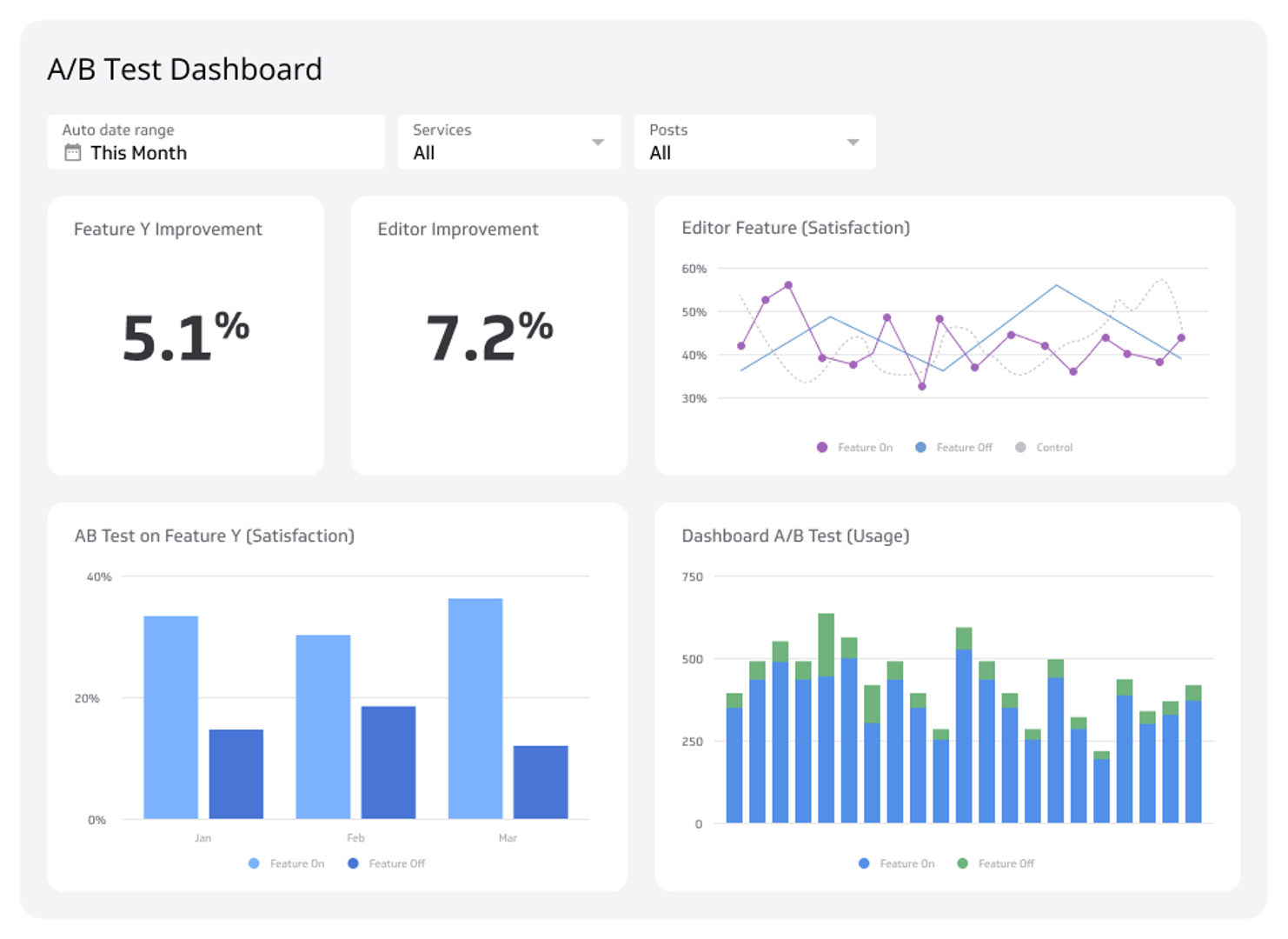
Task: Click the 5.1% Feature Y Improvement value
Action: click(185, 335)
